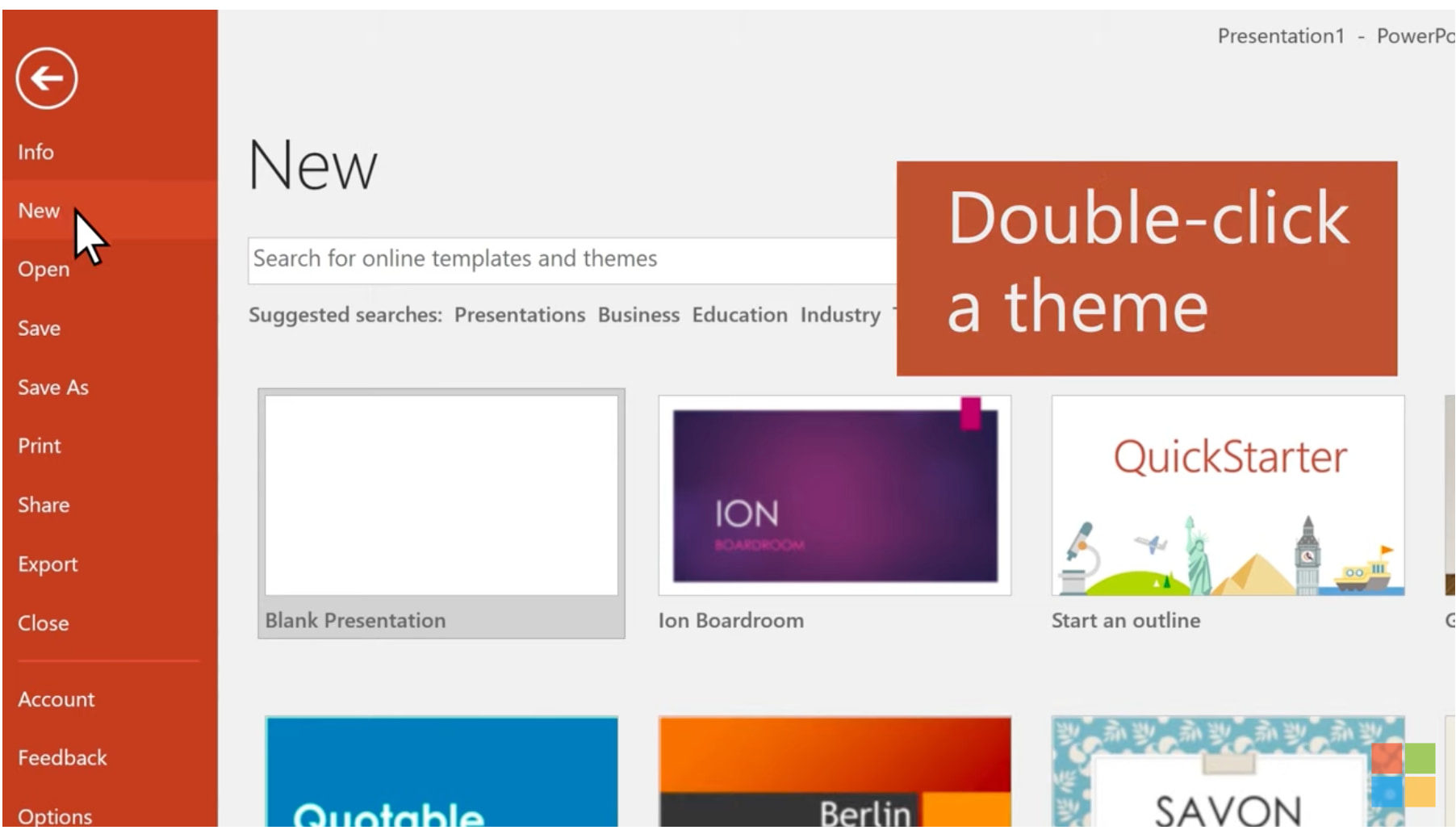1456x830 pixels.
Task: Select New in the sidebar
Action: tap(39, 211)
